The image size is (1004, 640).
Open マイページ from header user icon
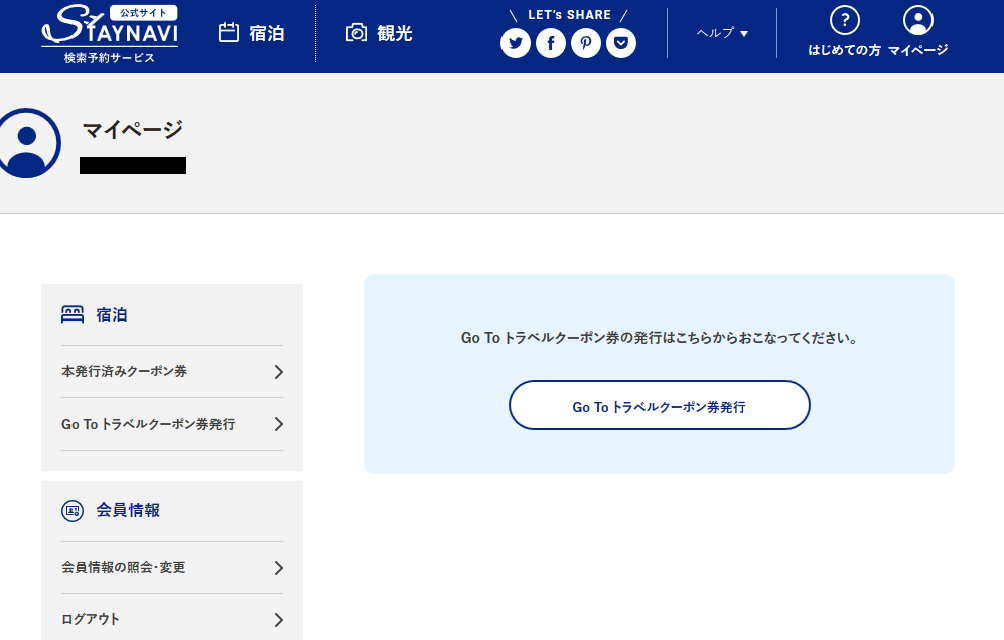(x=918, y=20)
